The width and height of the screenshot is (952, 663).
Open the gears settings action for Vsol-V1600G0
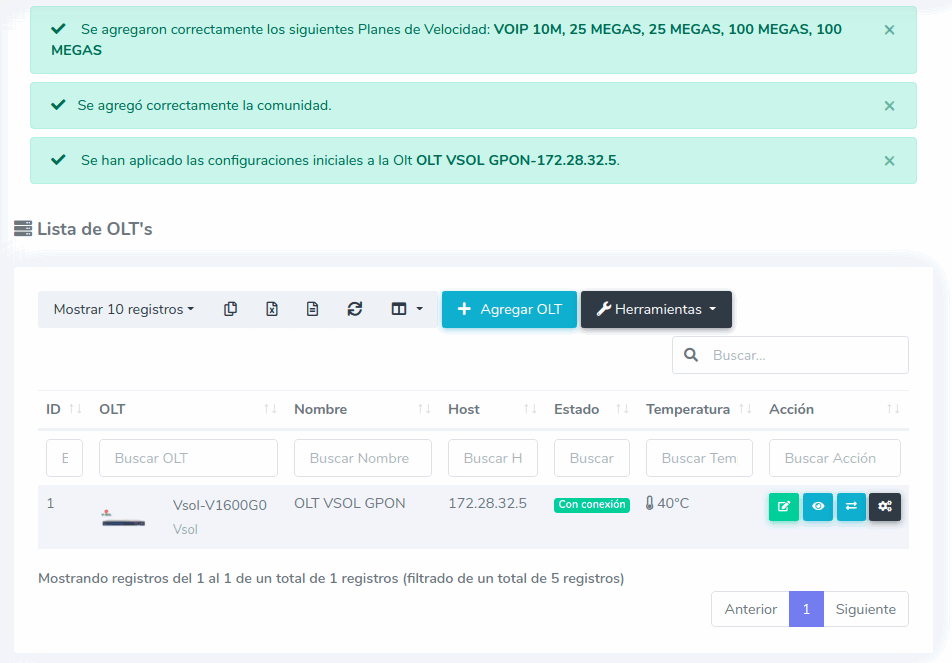(885, 507)
